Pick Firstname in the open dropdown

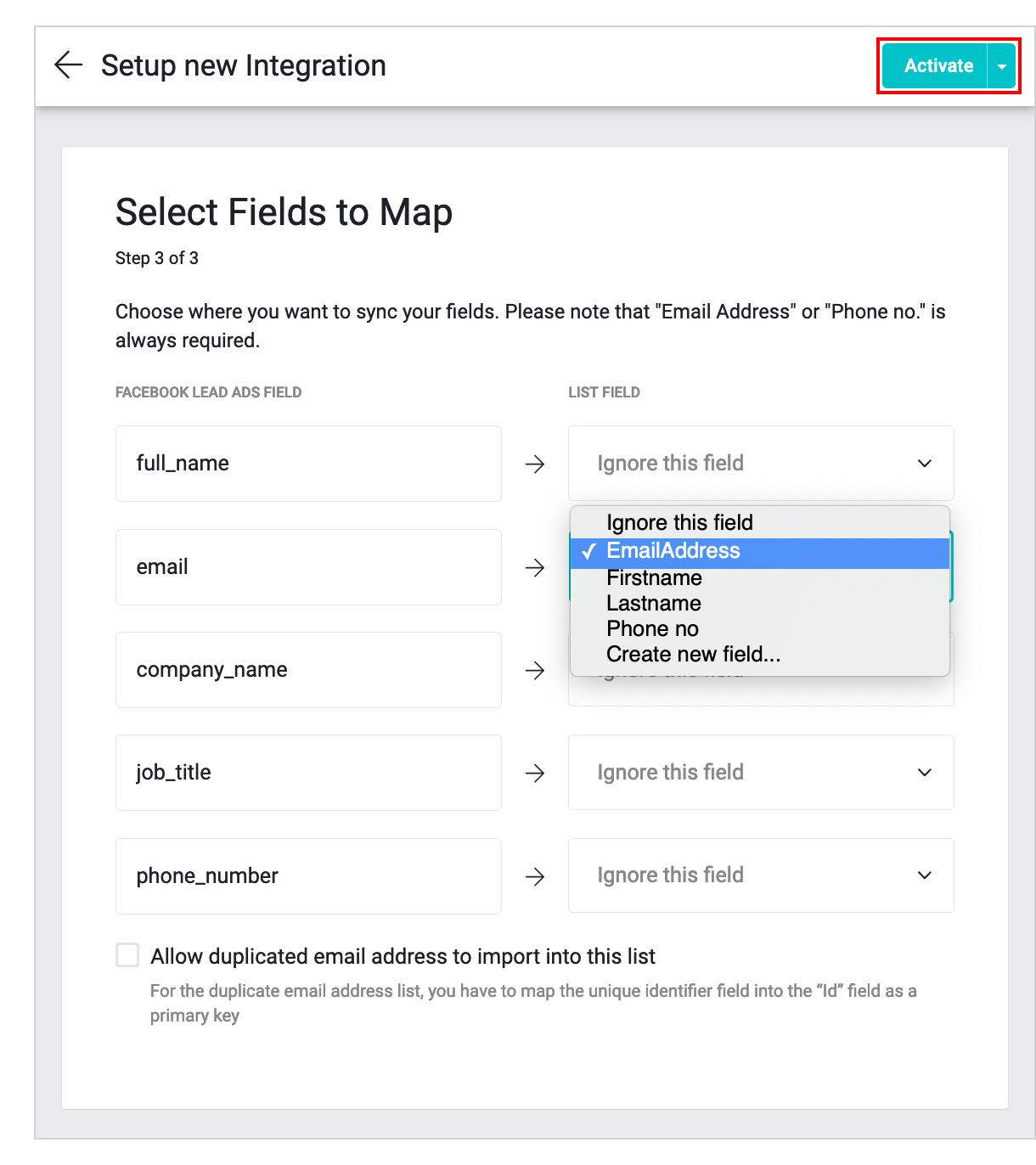coord(654,578)
